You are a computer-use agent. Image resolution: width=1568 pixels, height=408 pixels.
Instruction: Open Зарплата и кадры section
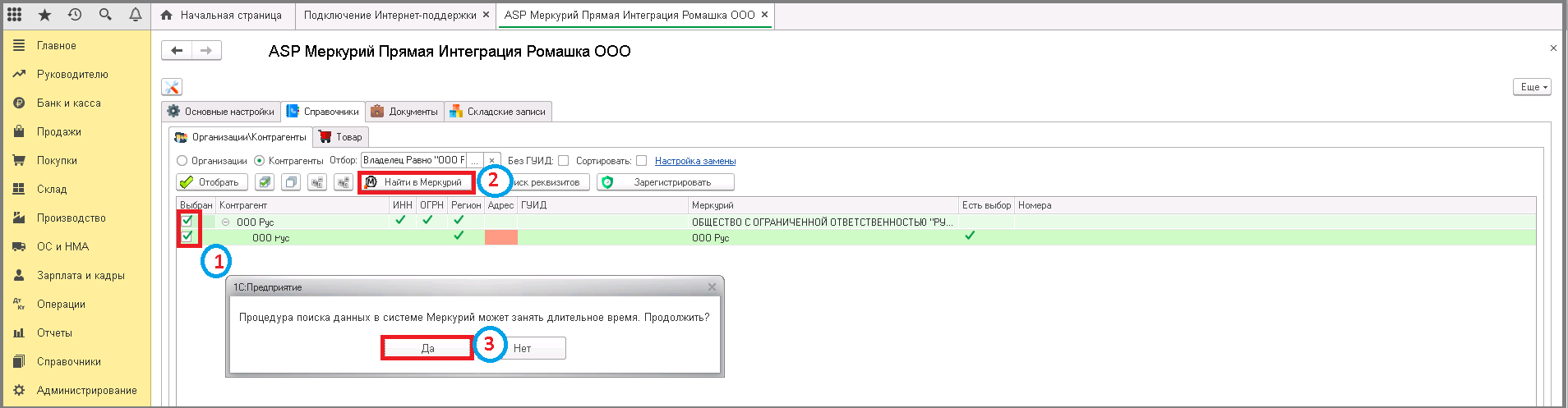tap(76, 276)
